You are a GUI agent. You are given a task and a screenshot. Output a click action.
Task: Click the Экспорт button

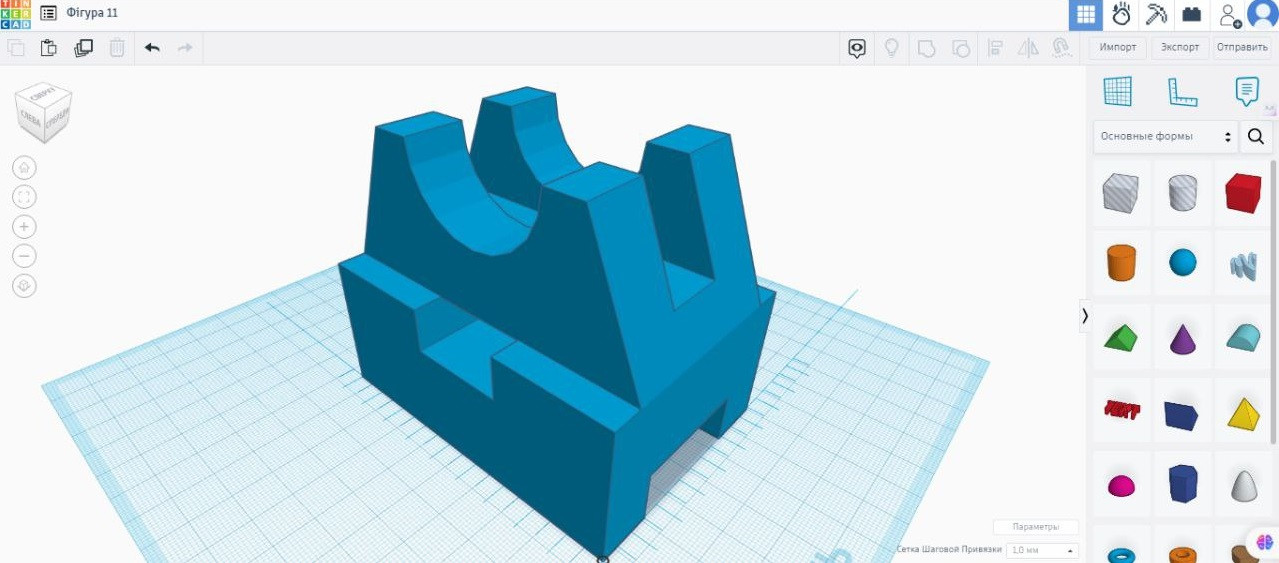pyautogui.click(x=1180, y=48)
